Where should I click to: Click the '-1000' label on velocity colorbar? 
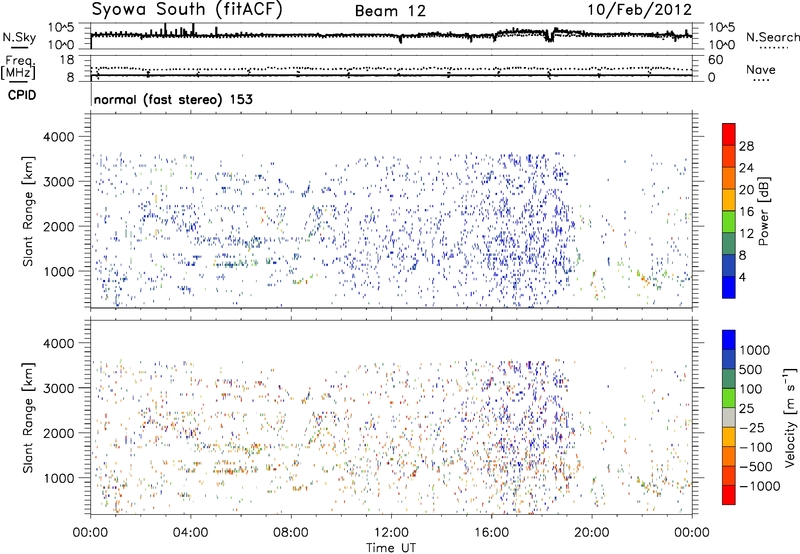[760, 486]
